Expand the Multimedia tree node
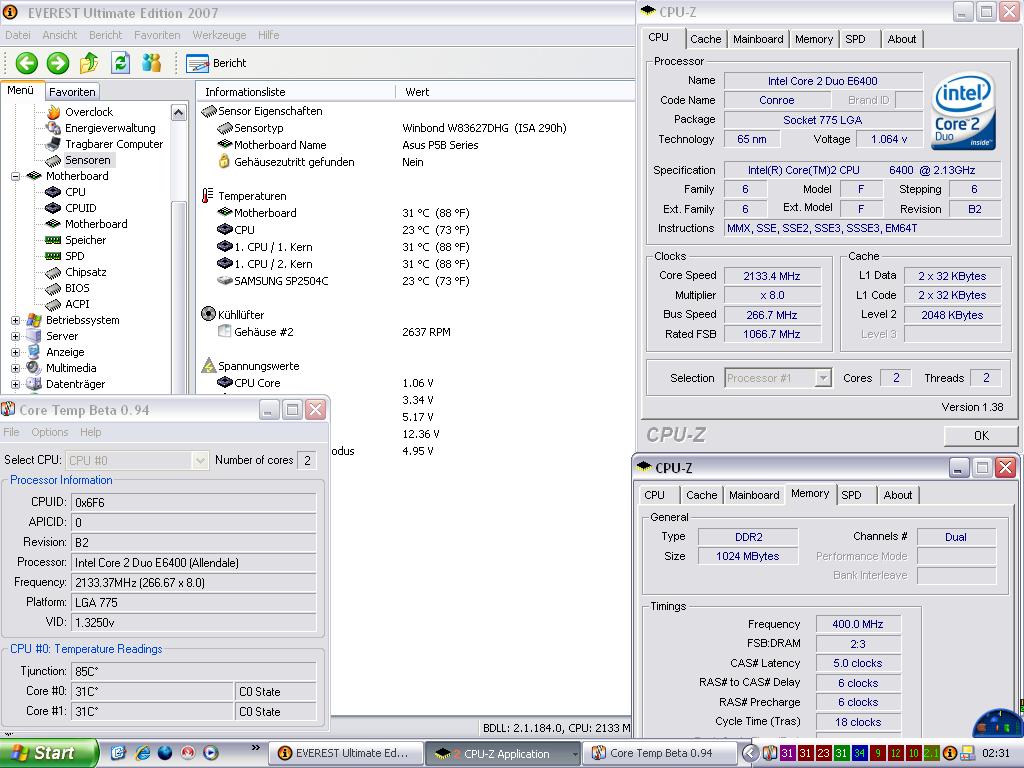The width and height of the screenshot is (1024, 768). click(x=15, y=368)
